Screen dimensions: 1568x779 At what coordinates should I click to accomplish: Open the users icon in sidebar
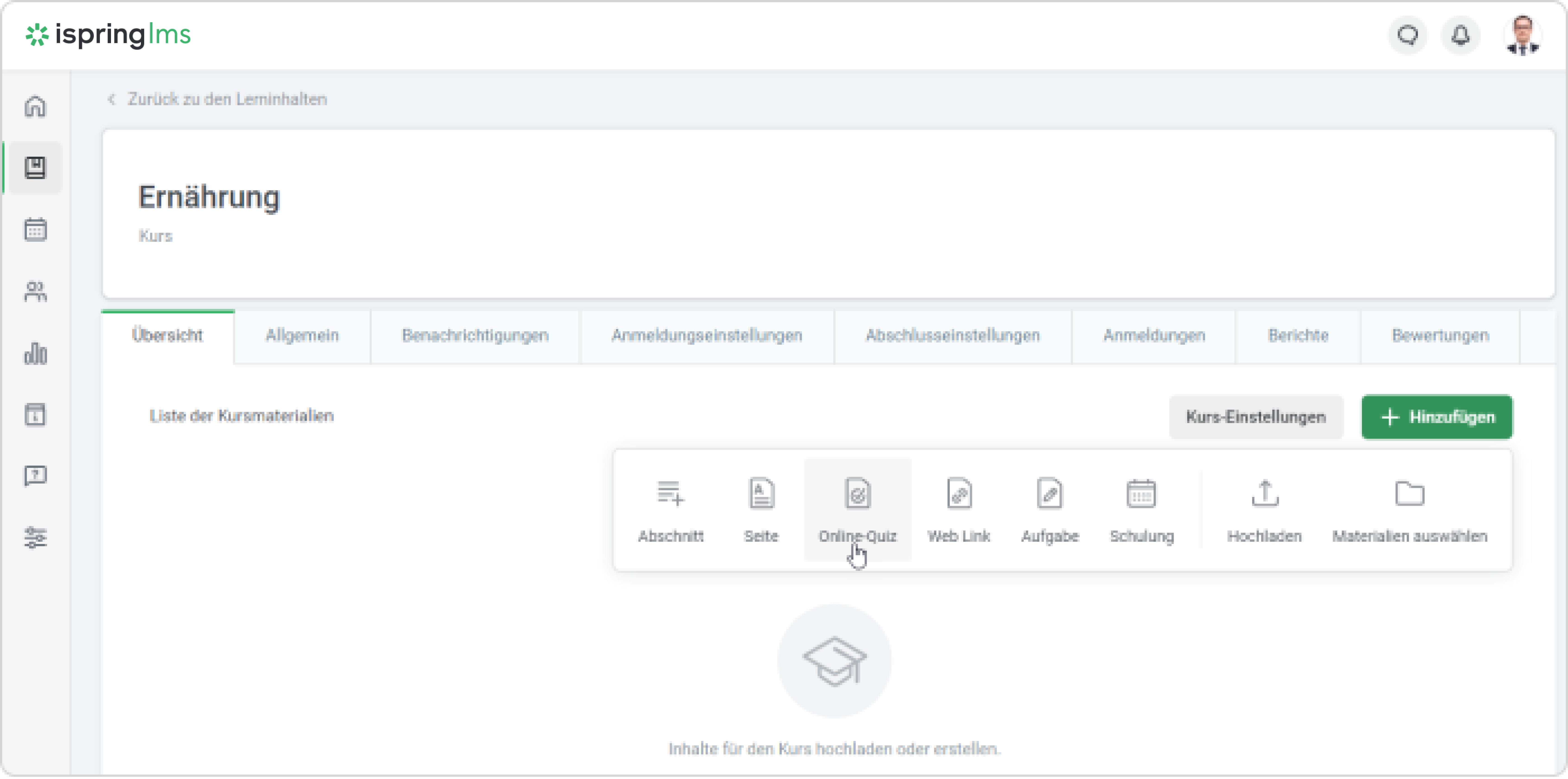tap(35, 291)
